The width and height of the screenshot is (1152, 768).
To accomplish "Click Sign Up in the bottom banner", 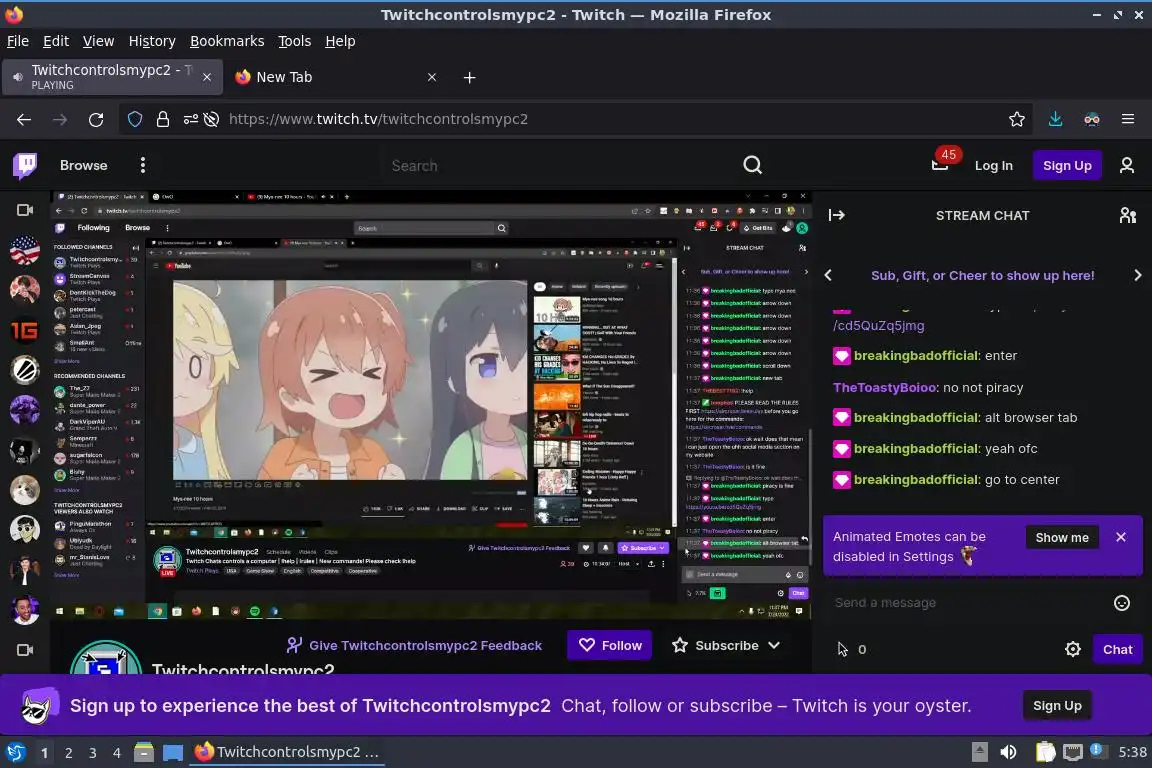I will click(x=1057, y=706).
